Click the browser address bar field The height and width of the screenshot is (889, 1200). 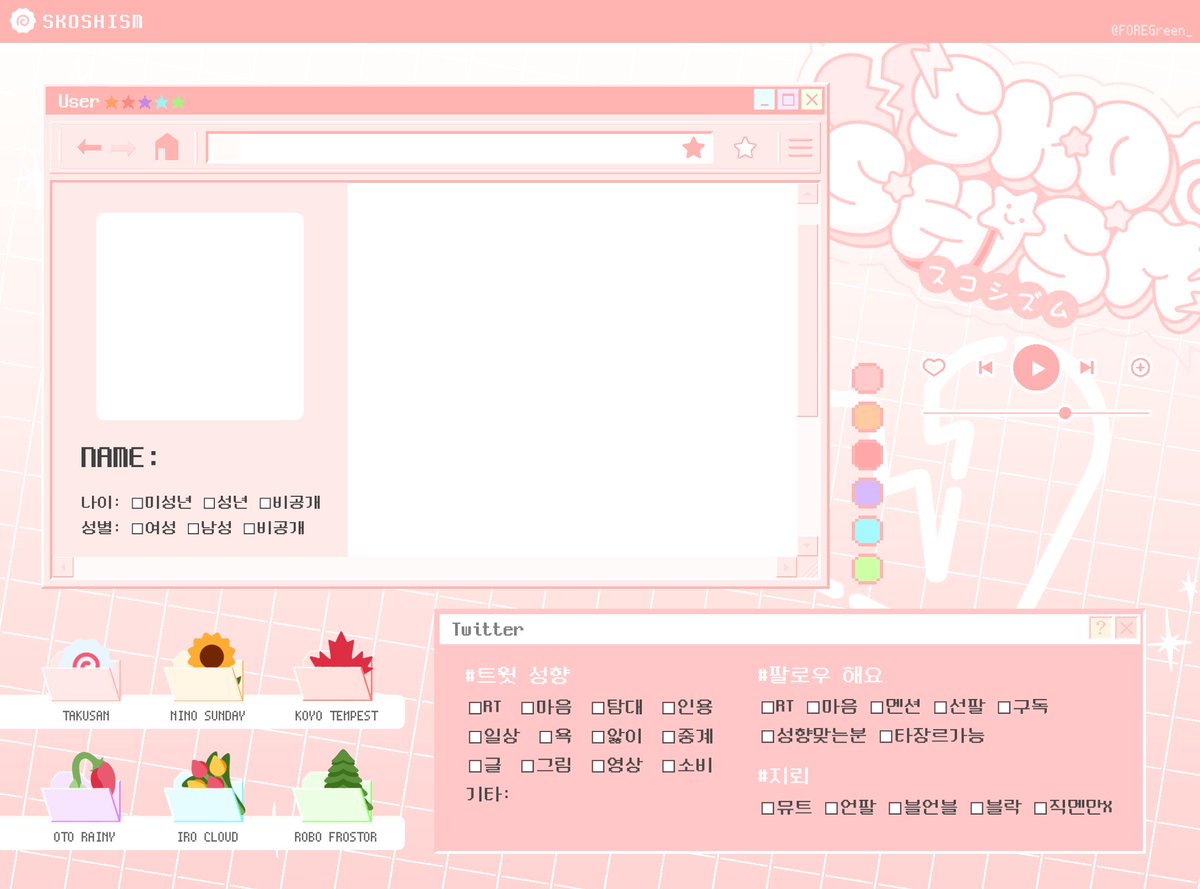pos(460,148)
